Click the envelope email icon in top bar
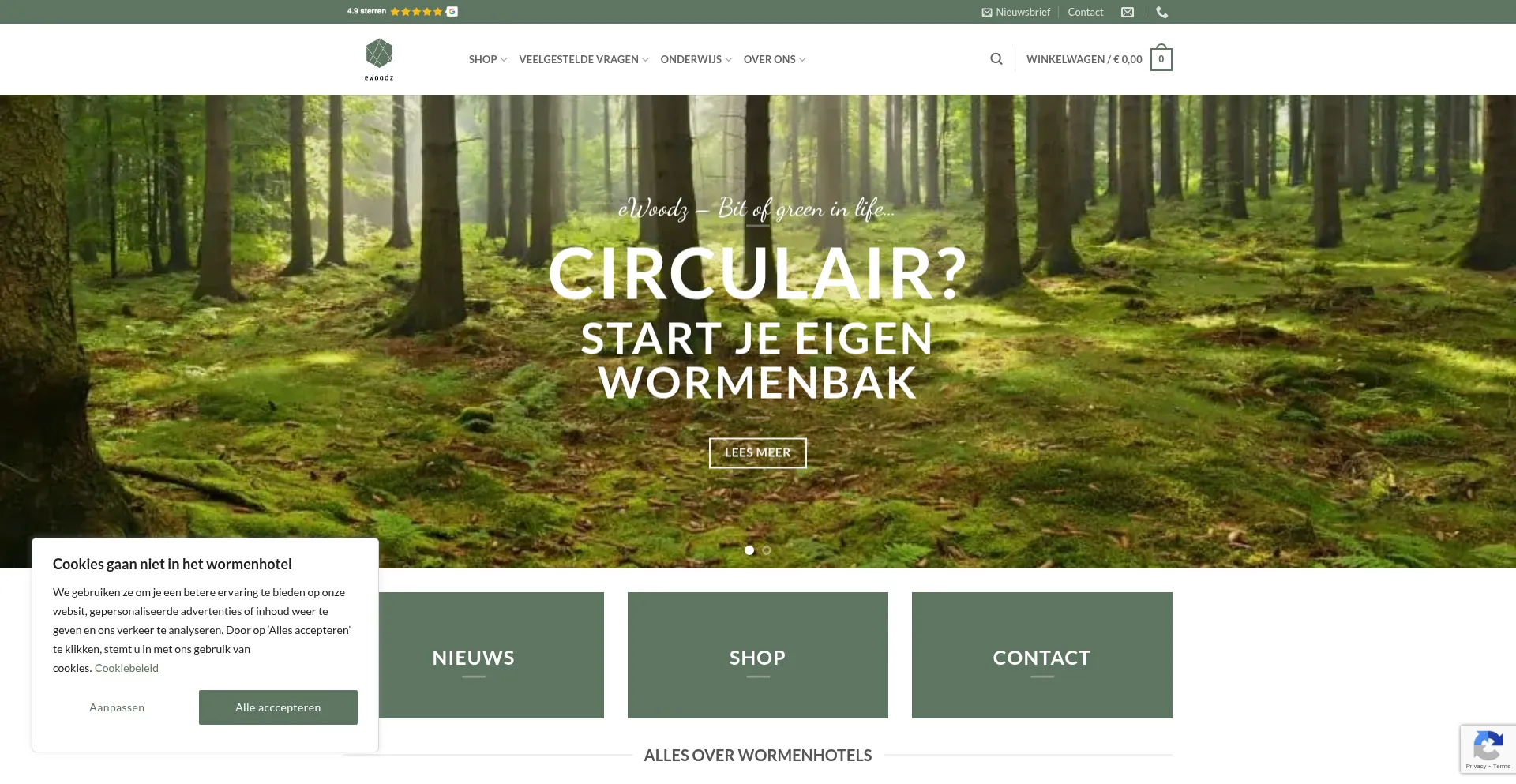Screen dimensions: 1516x784 pos(1128,12)
